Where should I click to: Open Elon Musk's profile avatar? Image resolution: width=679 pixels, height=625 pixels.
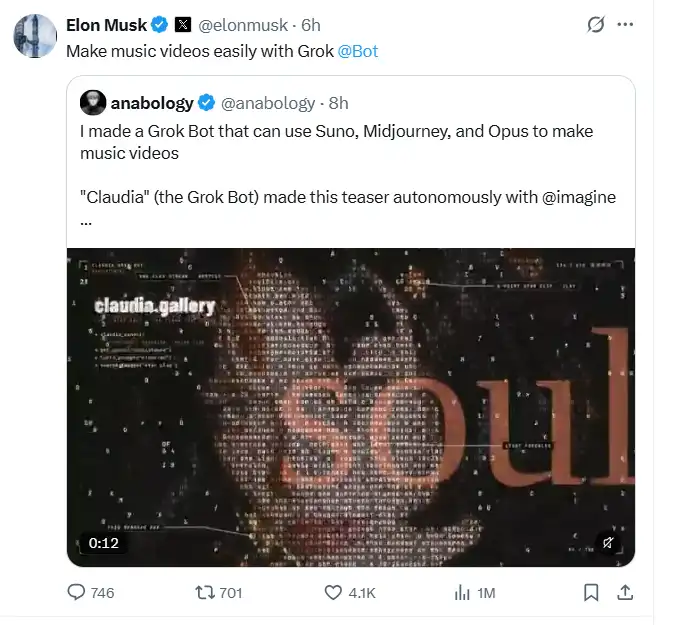(x=35, y=36)
